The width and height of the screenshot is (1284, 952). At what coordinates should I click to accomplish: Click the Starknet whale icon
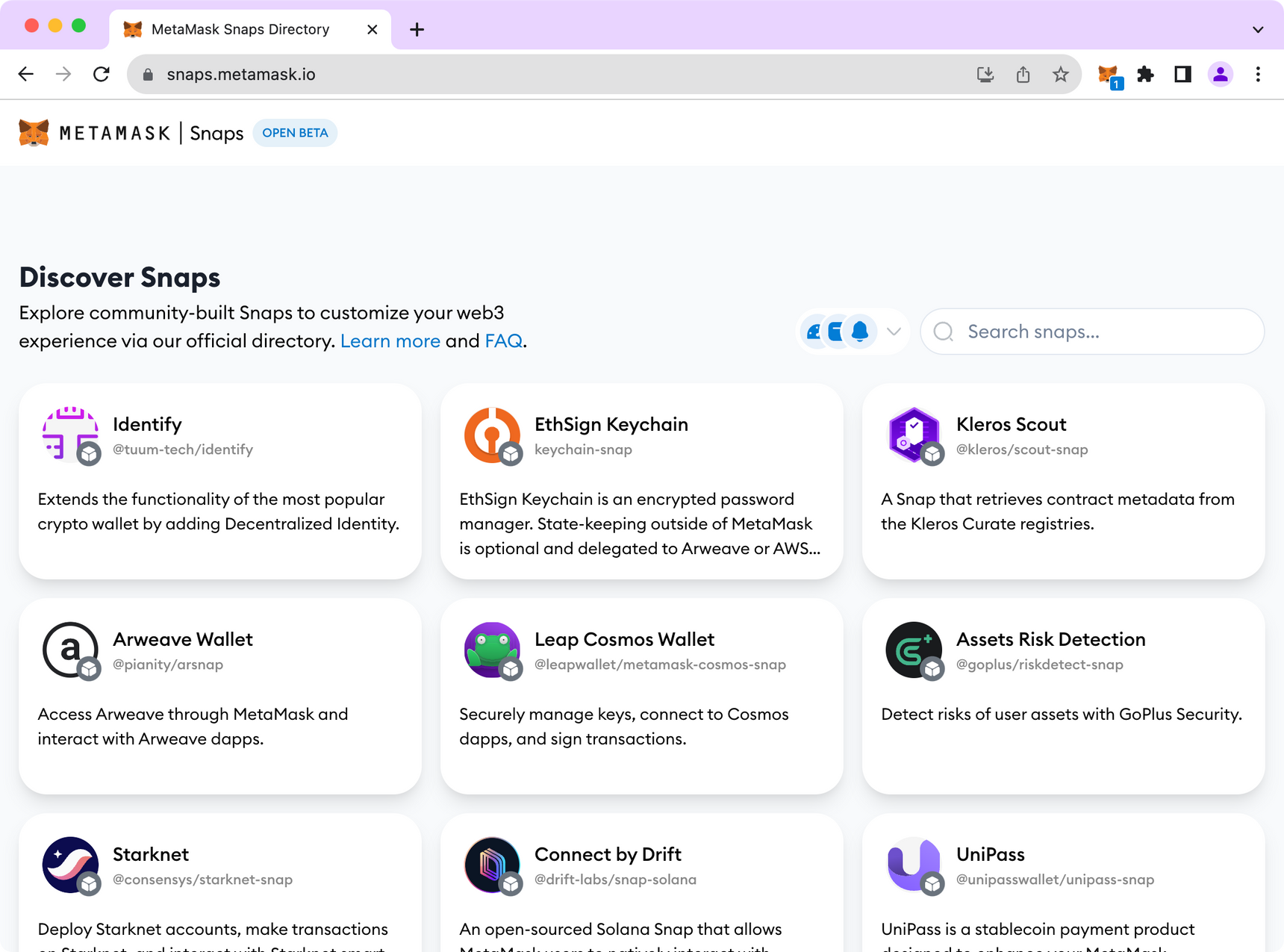[x=69, y=865]
